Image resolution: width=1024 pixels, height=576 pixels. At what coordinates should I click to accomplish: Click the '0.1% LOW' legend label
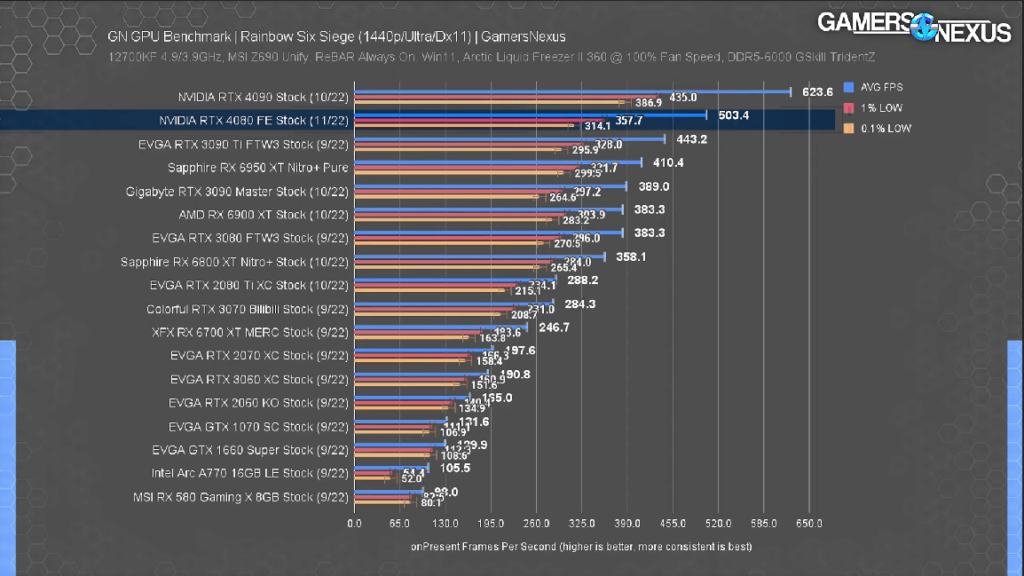(886, 129)
